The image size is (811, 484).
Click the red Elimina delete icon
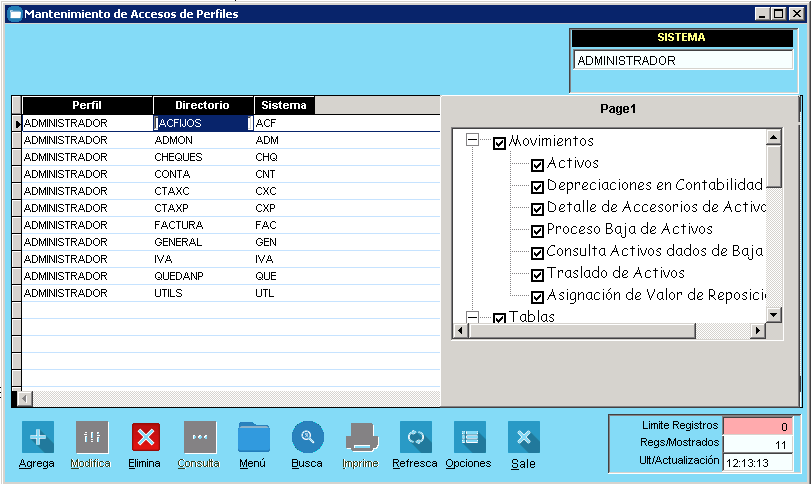[146, 437]
